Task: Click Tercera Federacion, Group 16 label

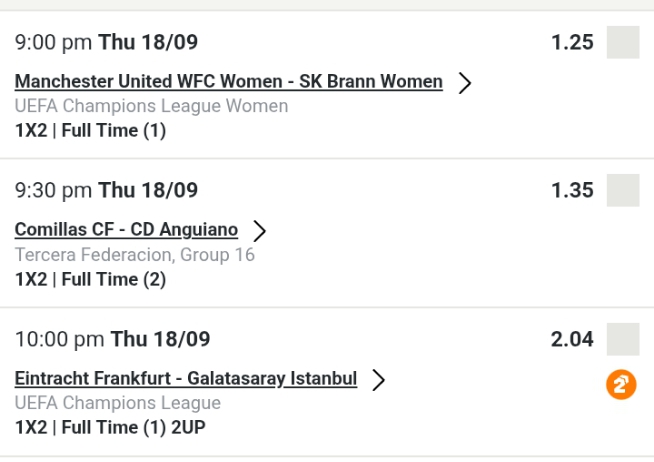Action: (x=135, y=255)
